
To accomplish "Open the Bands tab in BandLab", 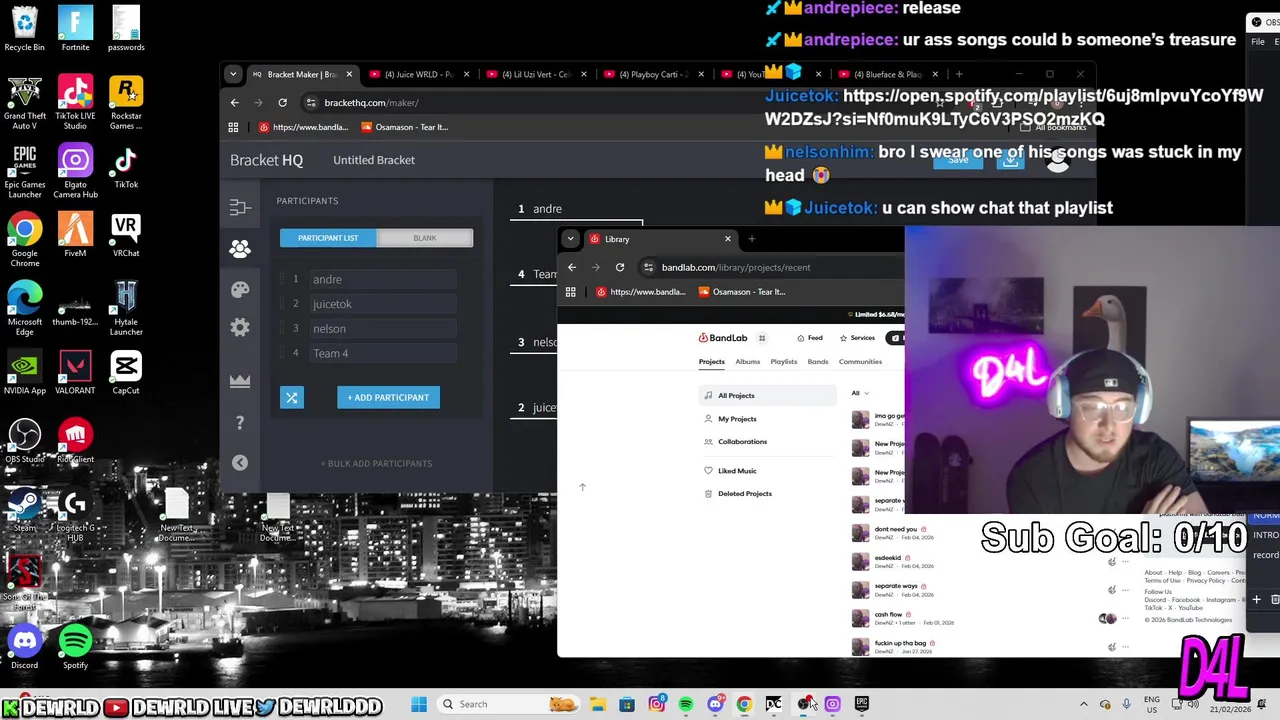I will coord(817,362).
